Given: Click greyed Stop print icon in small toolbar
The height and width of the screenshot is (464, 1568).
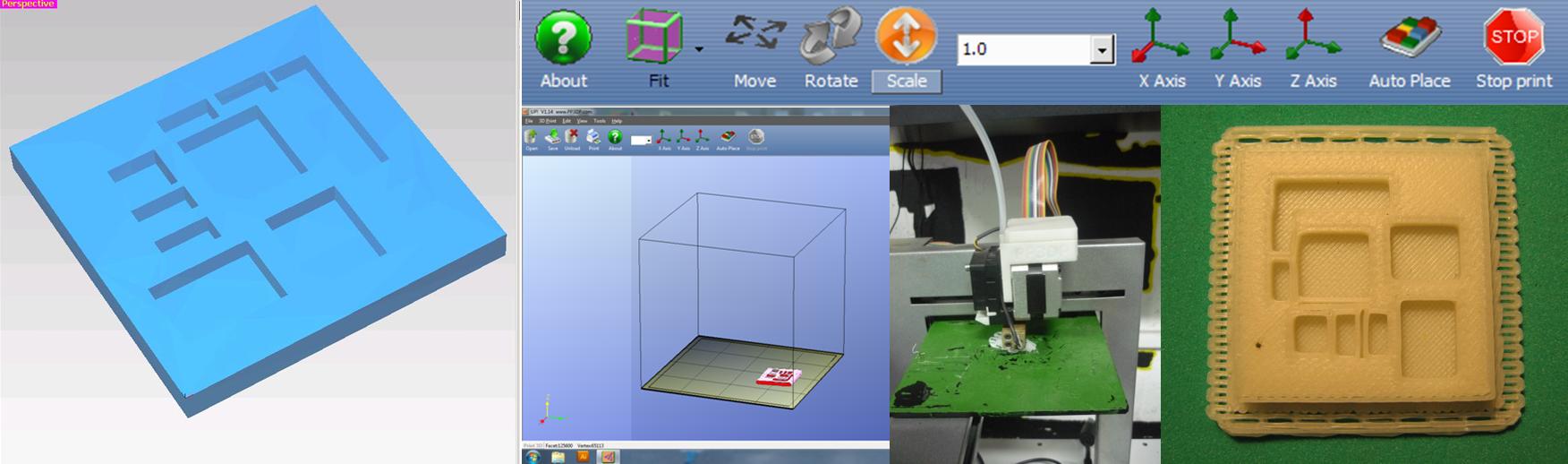Looking at the screenshot, I should click(x=756, y=137).
